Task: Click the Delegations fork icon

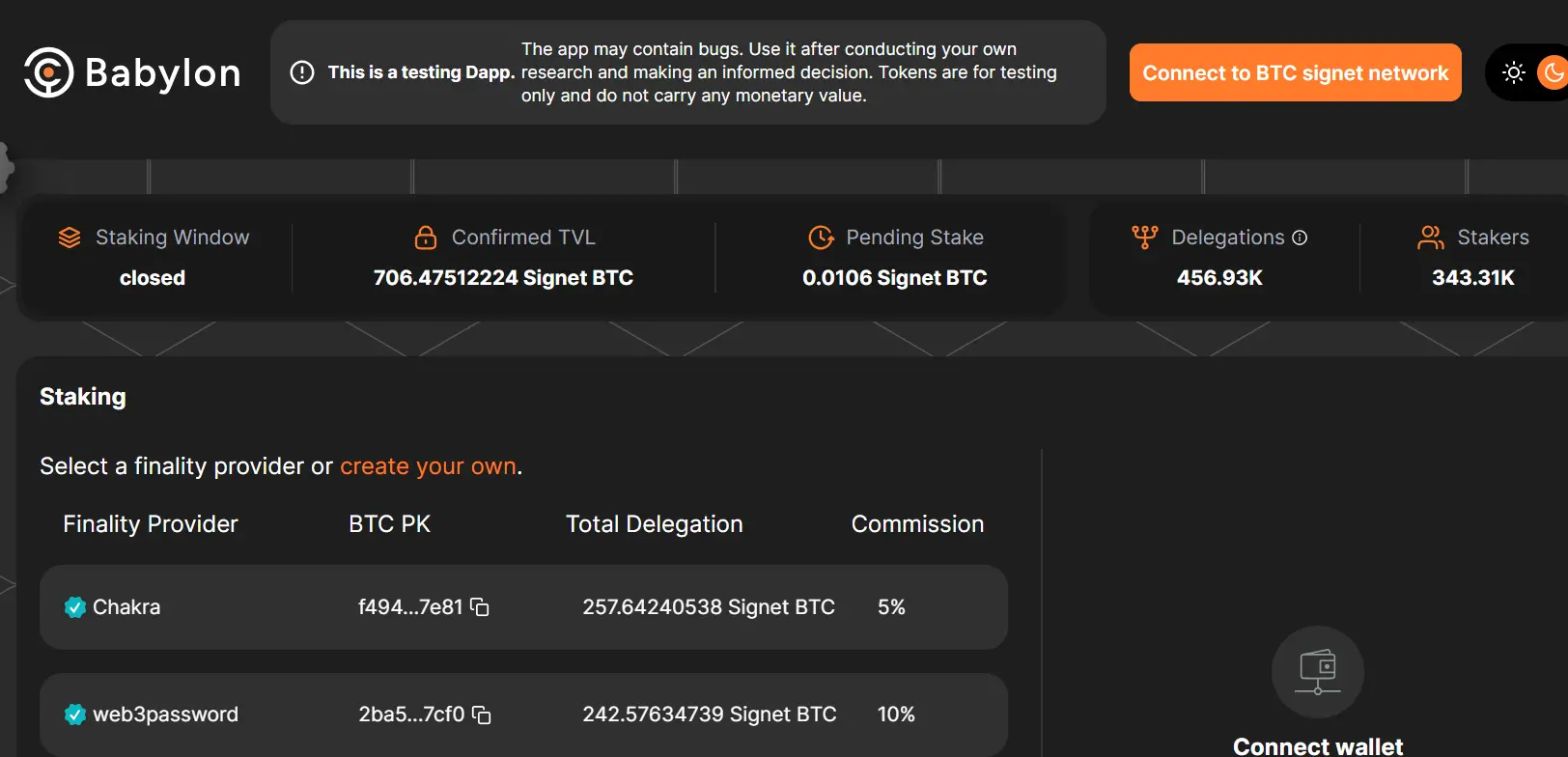Action: [x=1144, y=238]
